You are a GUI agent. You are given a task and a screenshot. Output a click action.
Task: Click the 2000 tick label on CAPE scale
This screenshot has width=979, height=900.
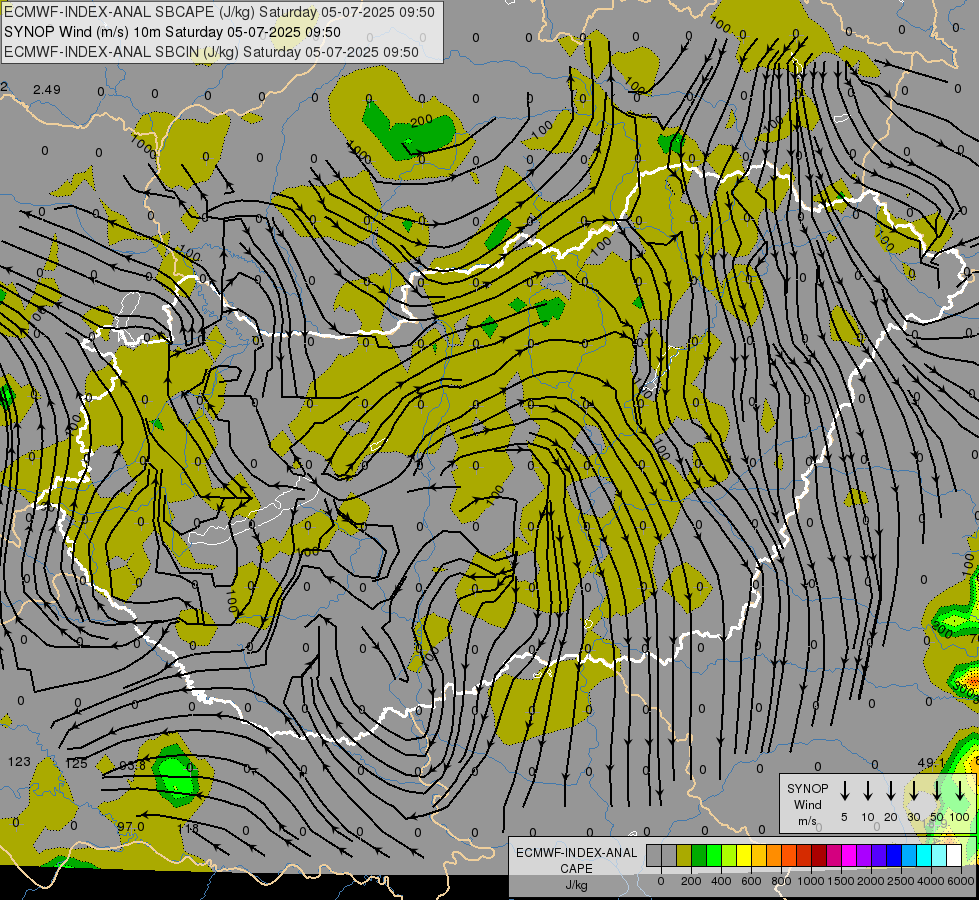pyautogui.click(x=871, y=881)
